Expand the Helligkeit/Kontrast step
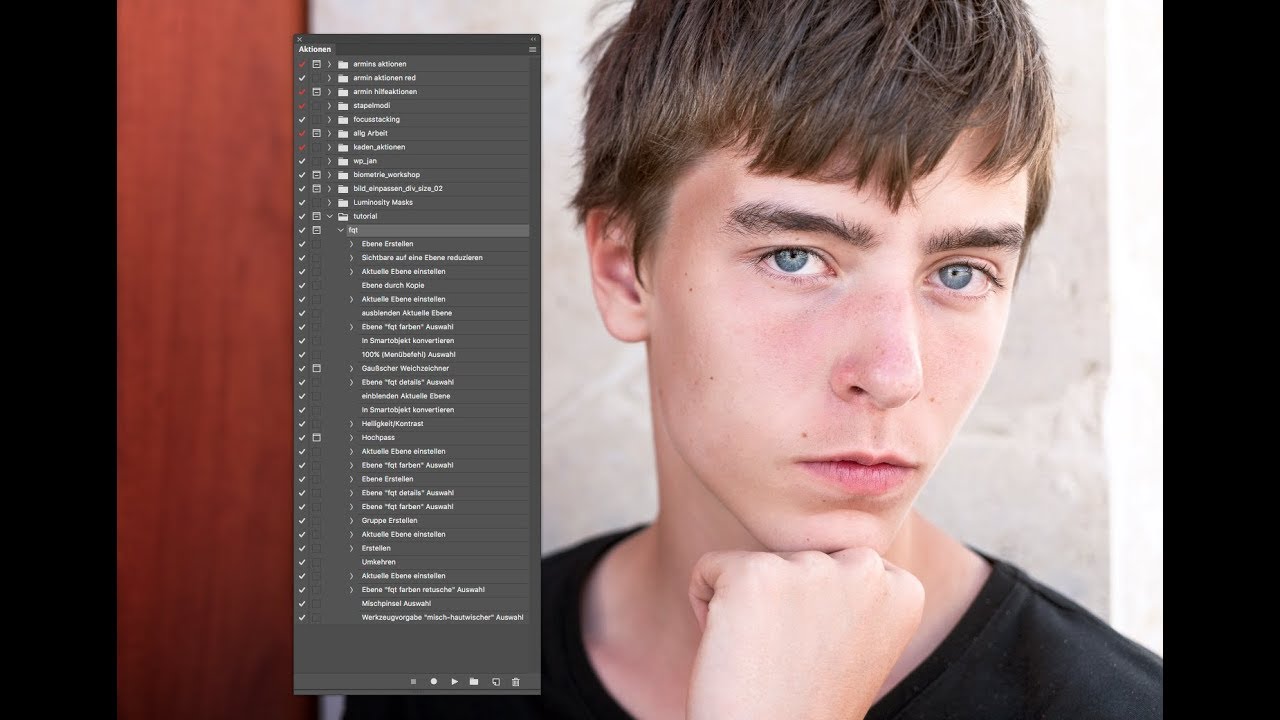The width and height of the screenshot is (1280, 720). coord(351,424)
